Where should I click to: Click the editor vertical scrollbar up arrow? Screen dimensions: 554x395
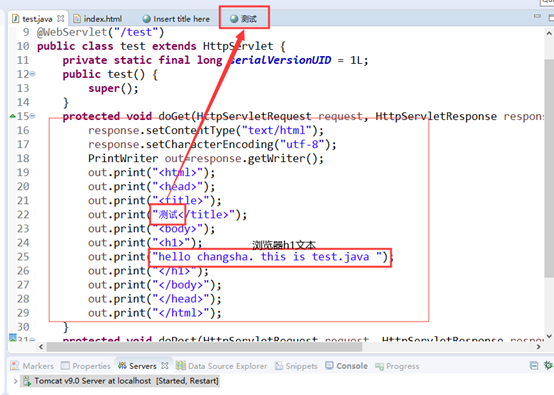point(549,34)
